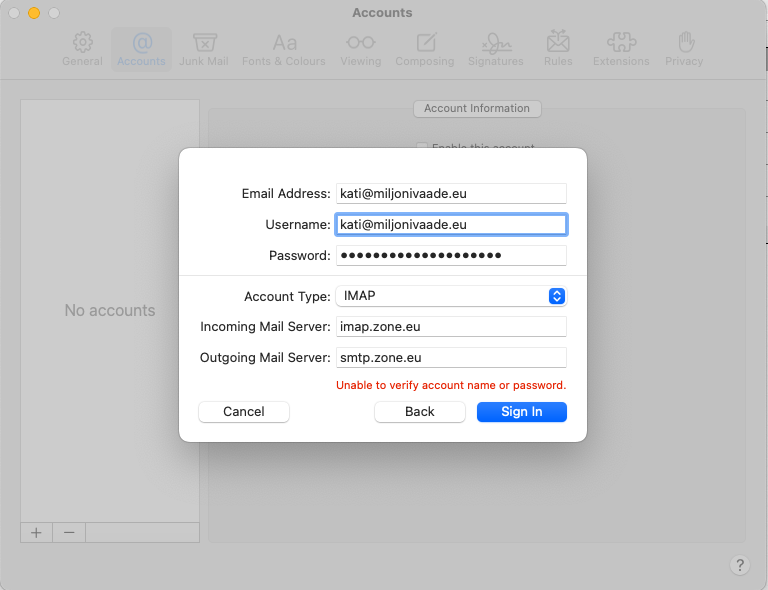
Task: Go Back to the previous step
Action: pyautogui.click(x=420, y=412)
